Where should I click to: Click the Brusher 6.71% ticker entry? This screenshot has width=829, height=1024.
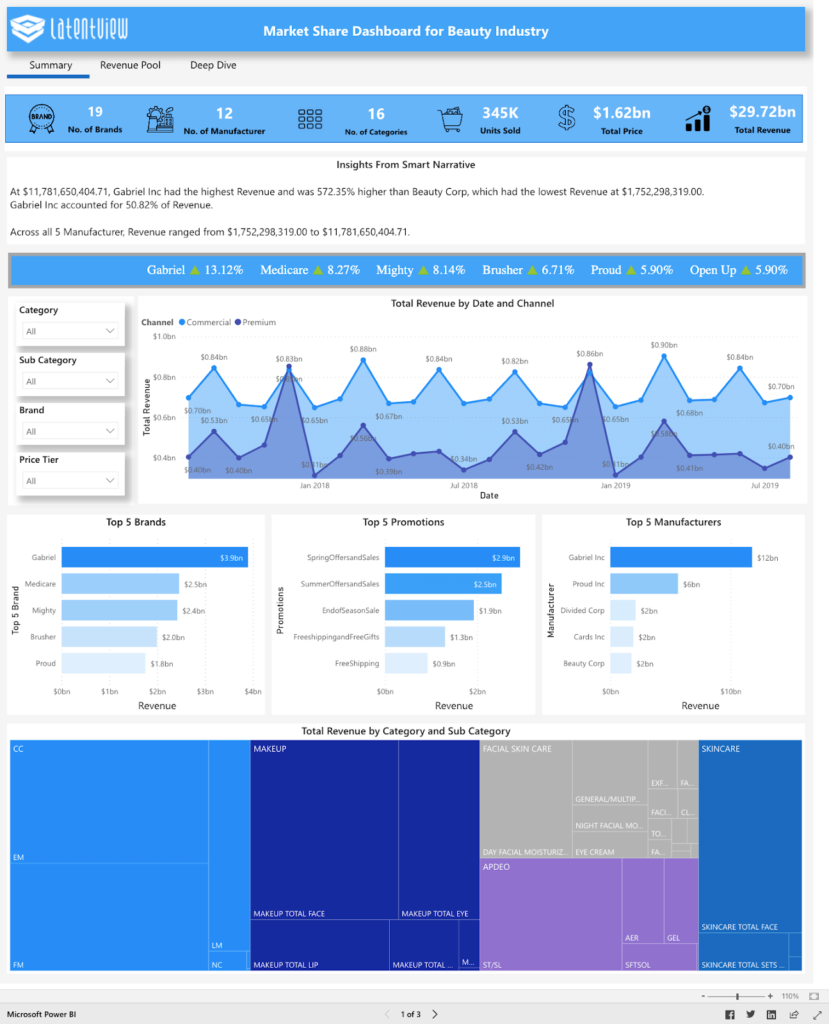pos(528,270)
